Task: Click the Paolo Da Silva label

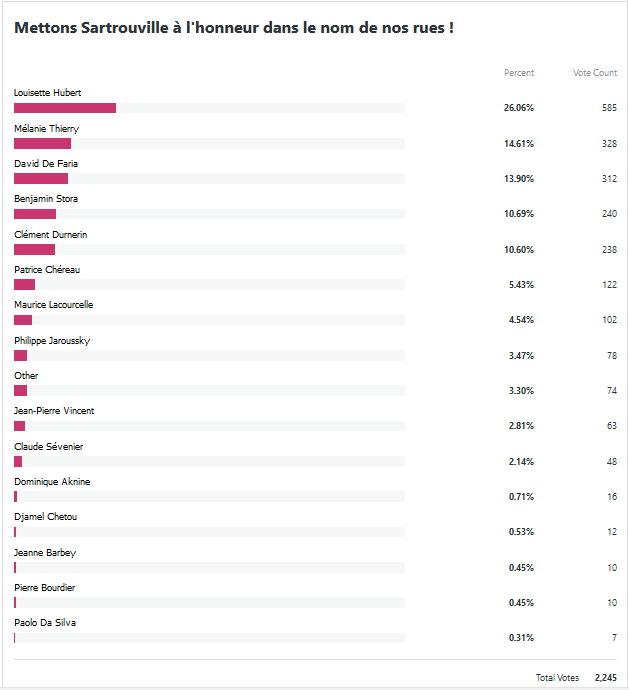Action: (45, 623)
